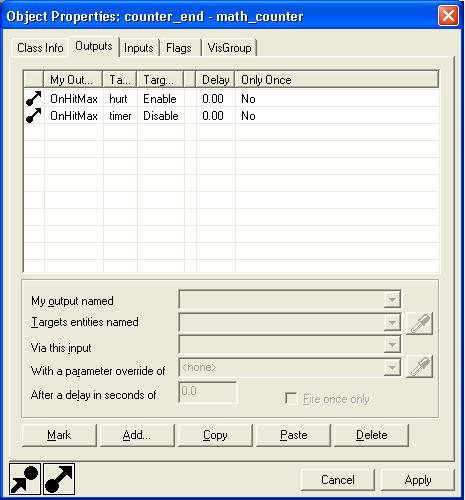Click the Apply button
This screenshot has width=465, height=500.
418,480
